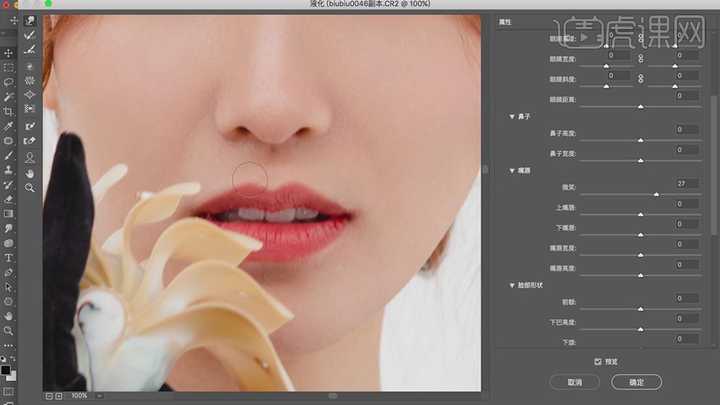The height and width of the screenshot is (405, 720).
Task: Click the 前额 forehead value input field
Action: (687, 298)
